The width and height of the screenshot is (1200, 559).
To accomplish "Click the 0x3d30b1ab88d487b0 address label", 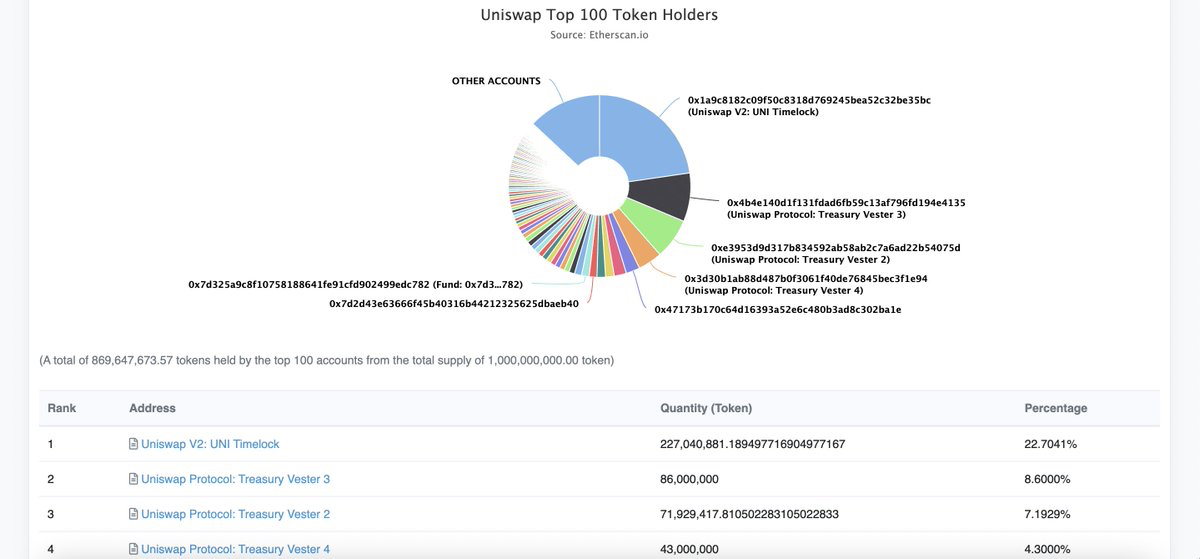I will pos(806,284).
